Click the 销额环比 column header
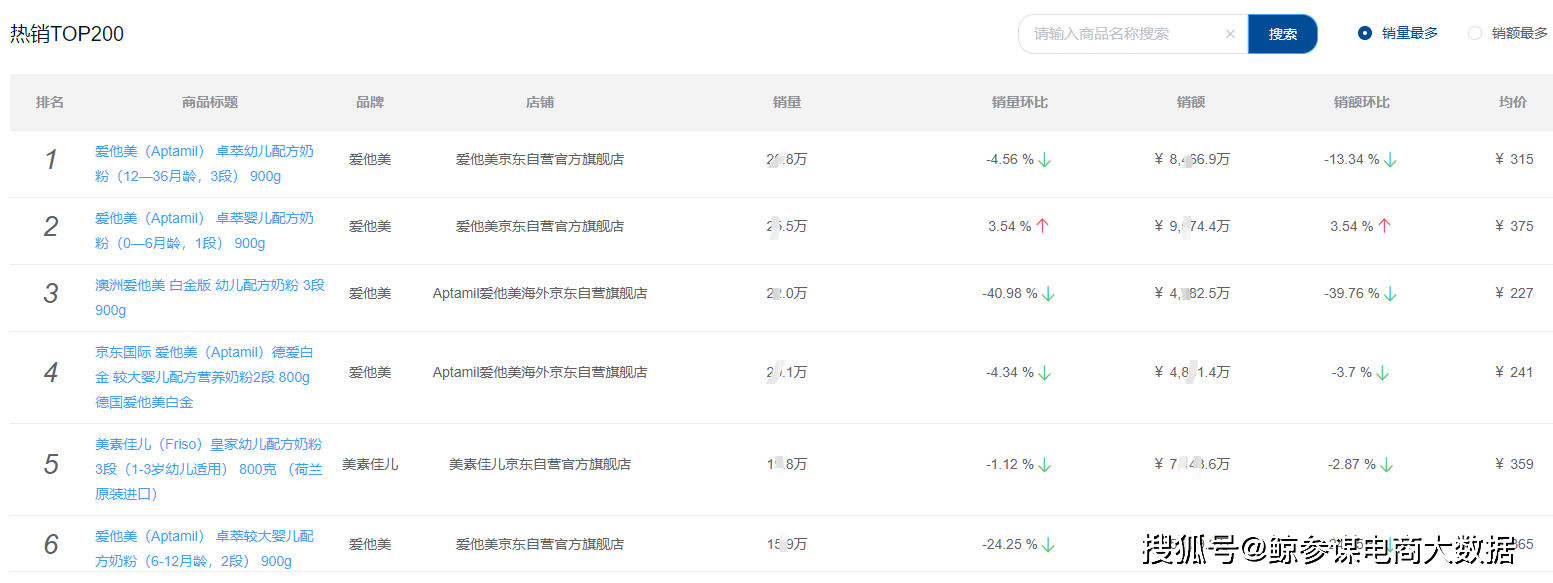Viewport: 1553px width, 583px height. (1362, 102)
